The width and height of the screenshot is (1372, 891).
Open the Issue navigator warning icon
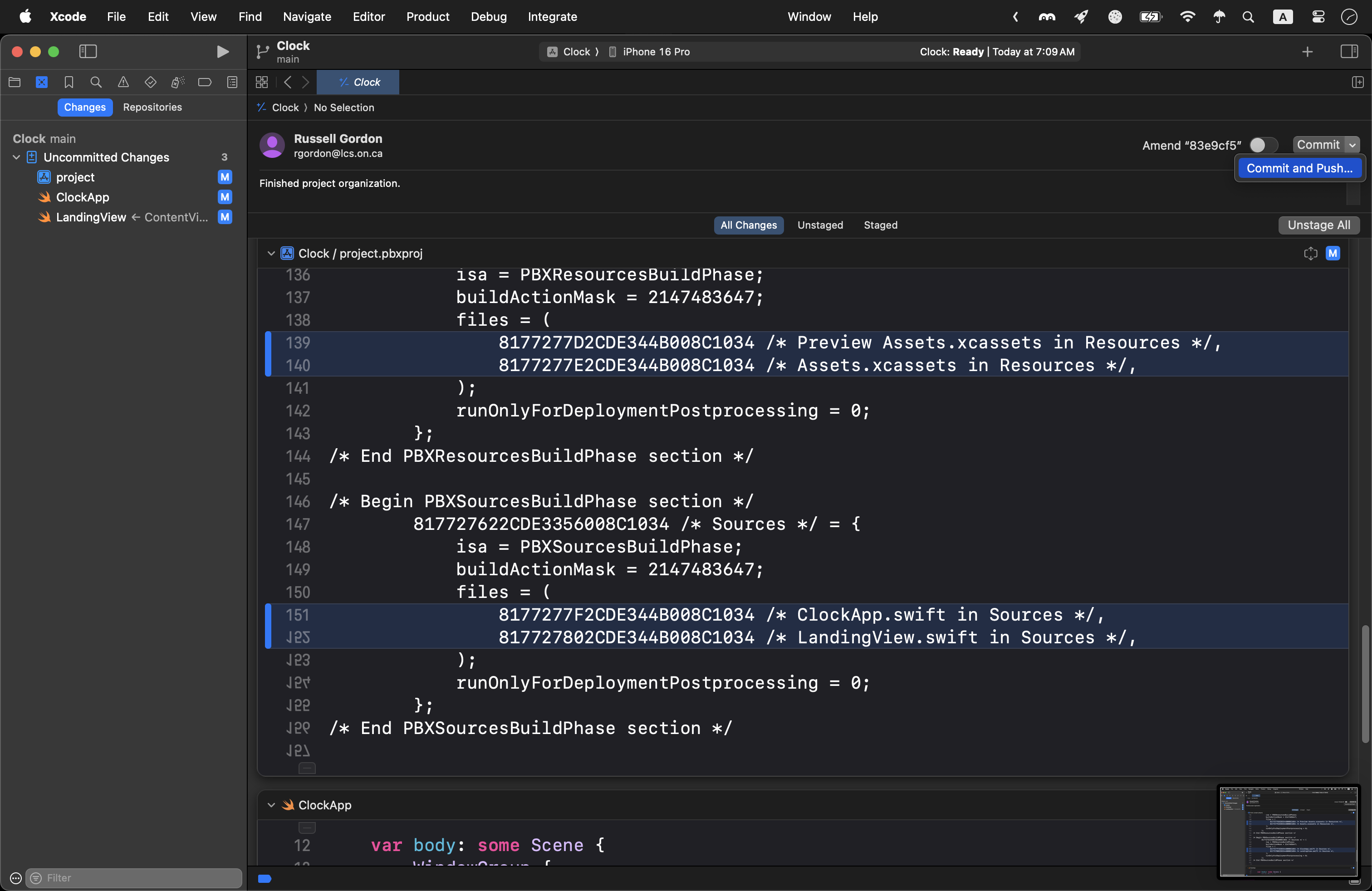[123, 83]
